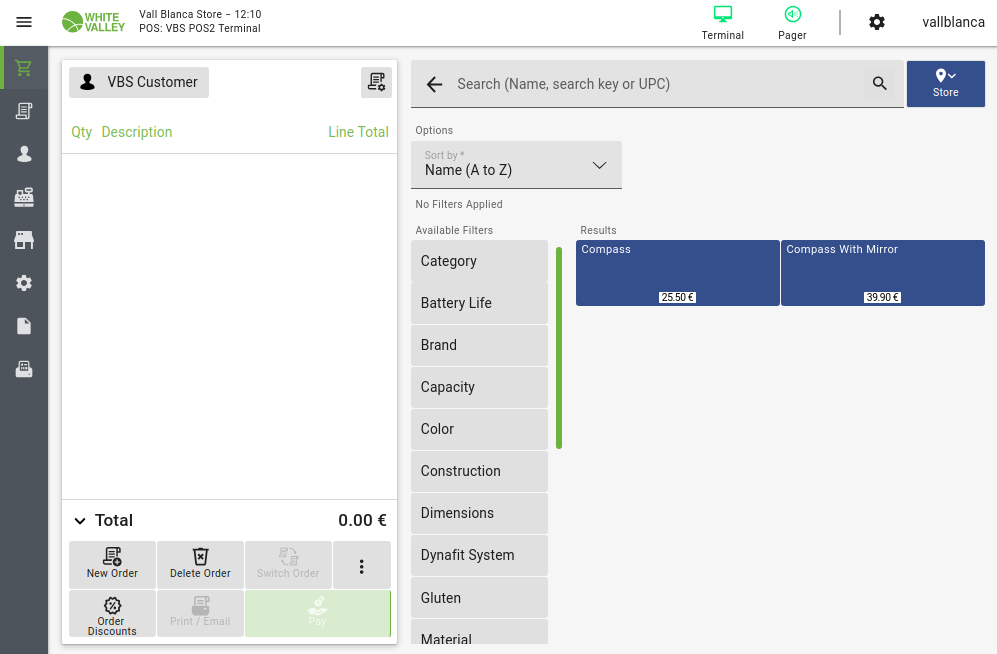Image resolution: width=997 pixels, height=654 pixels.
Task: Open Order Discounts
Action: [x=113, y=614]
